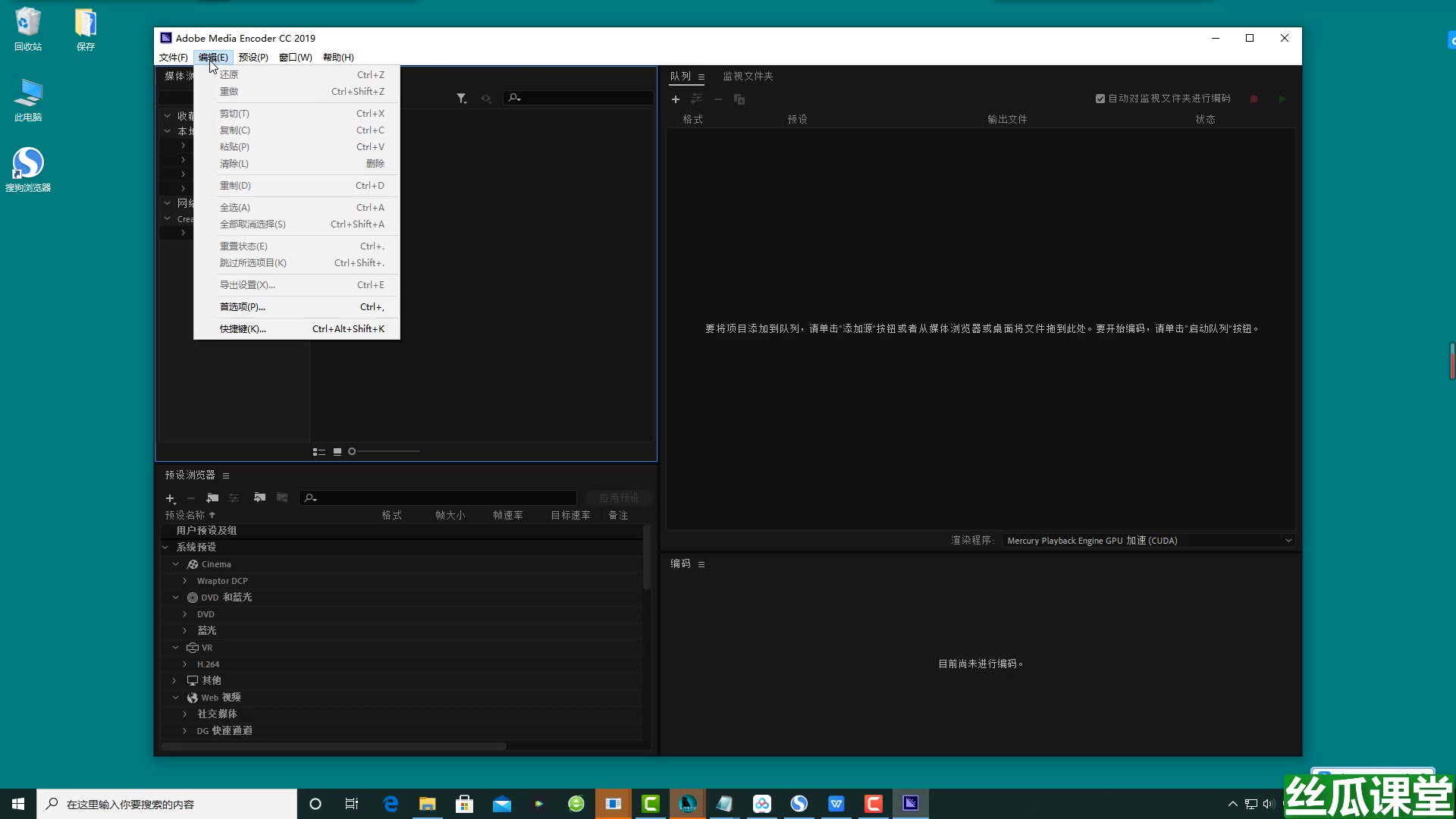Collapse the Cinema preset group
The height and width of the screenshot is (819, 1456).
tap(175, 564)
